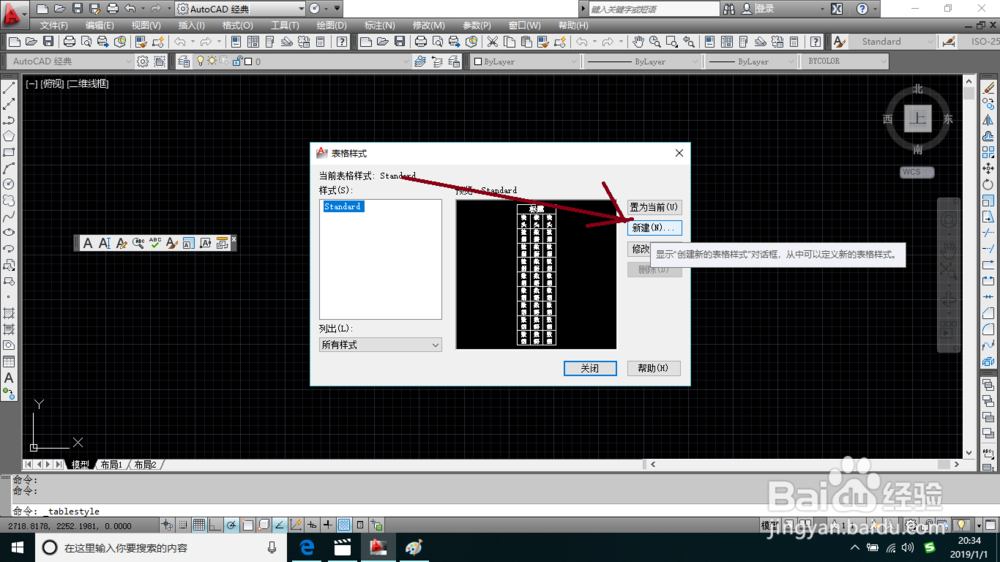Toggle Grid Display in status bar
This screenshot has height=562, width=1000.
(199, 525)
